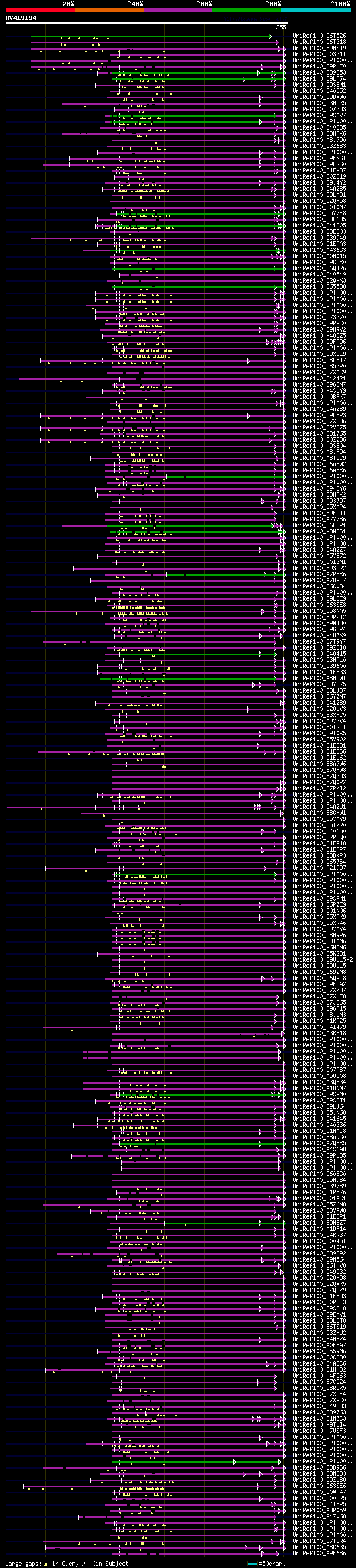Image resolution: width=356 pixels, height=1568 pixels.
Task: Open hit UniRef100_Q9LT74
Action: (x=319, y=78)
